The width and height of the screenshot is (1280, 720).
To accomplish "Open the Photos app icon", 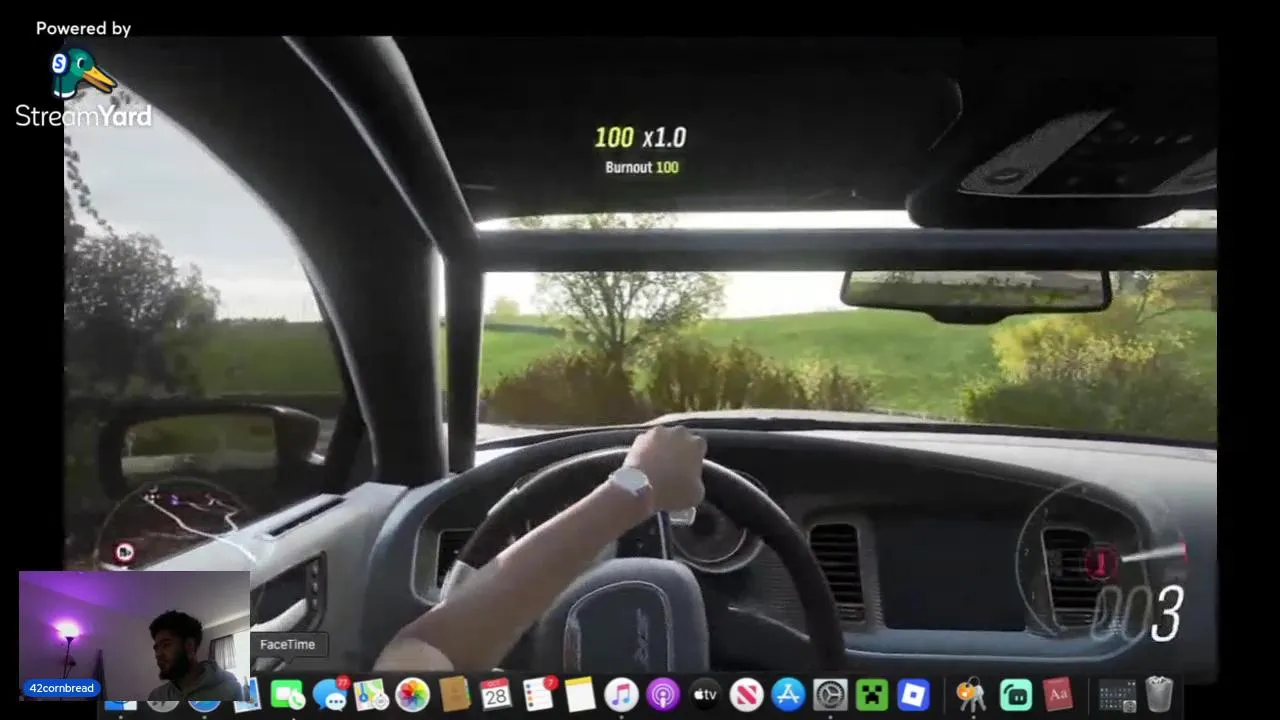I will (x=412, y=694).
